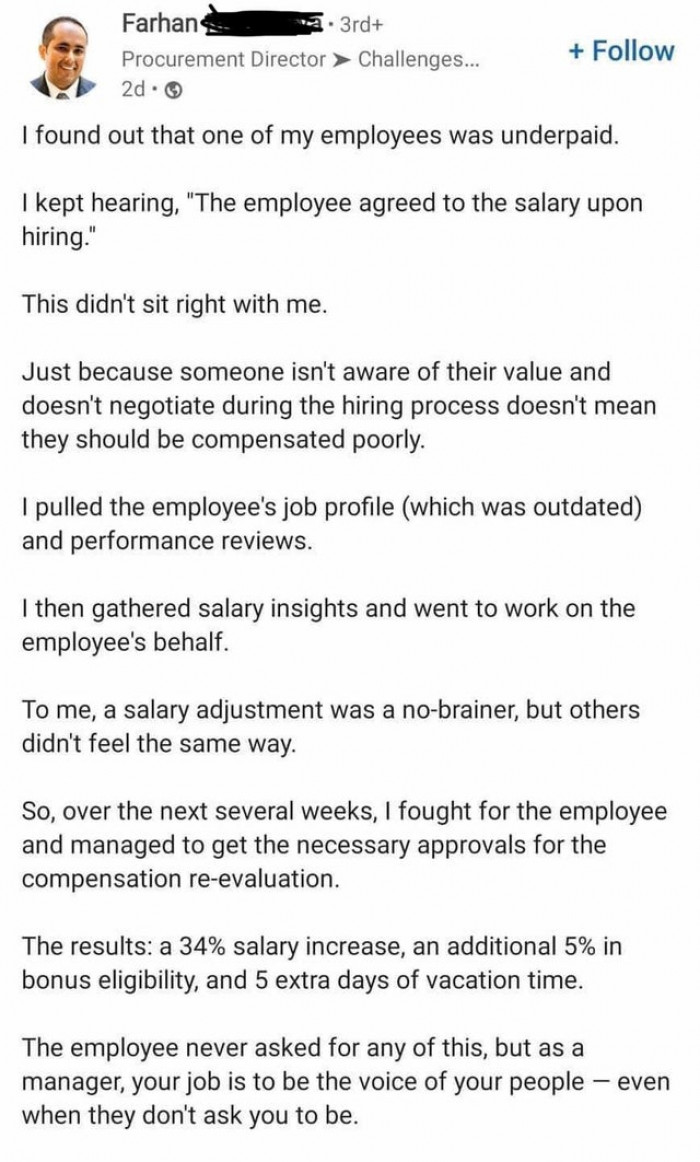Screen dimensions: 700x1162
Task: Click the + Follow button
Action: coord(620,48)
